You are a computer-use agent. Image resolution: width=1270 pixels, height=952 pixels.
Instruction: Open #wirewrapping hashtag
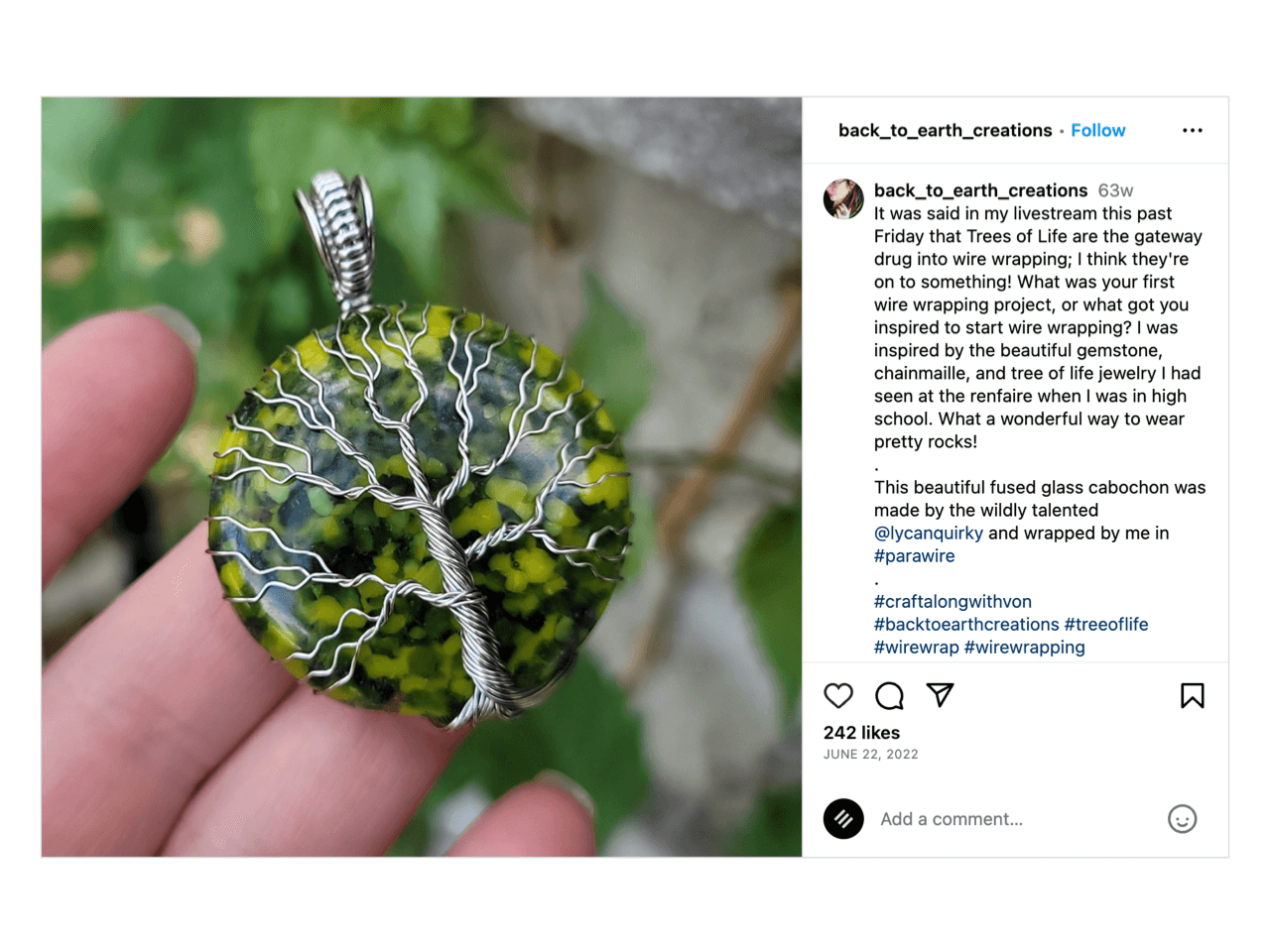coord(1025,648)
